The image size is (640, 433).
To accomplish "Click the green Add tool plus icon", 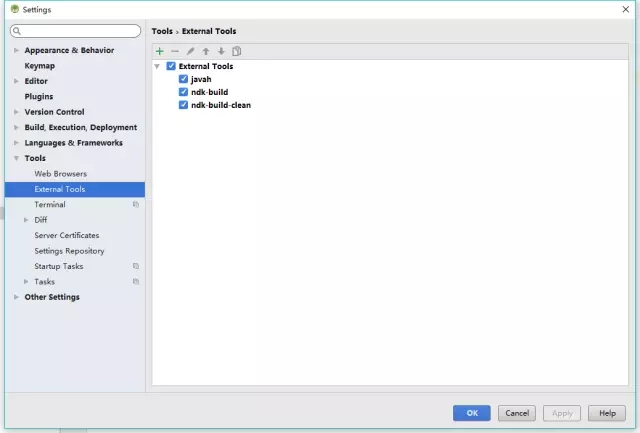I will [160, 51].
